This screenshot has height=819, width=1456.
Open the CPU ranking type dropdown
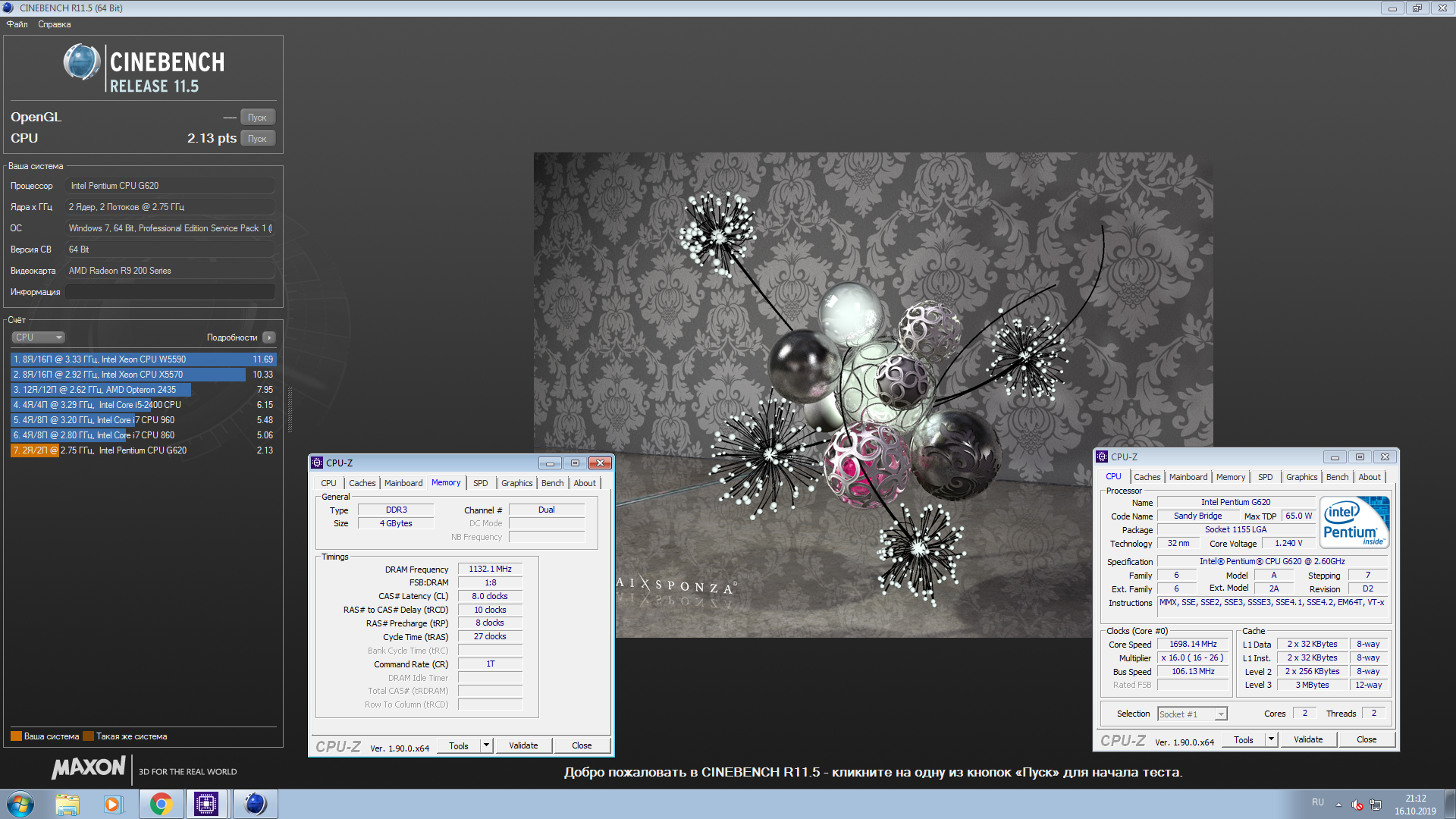click(38, 337)
